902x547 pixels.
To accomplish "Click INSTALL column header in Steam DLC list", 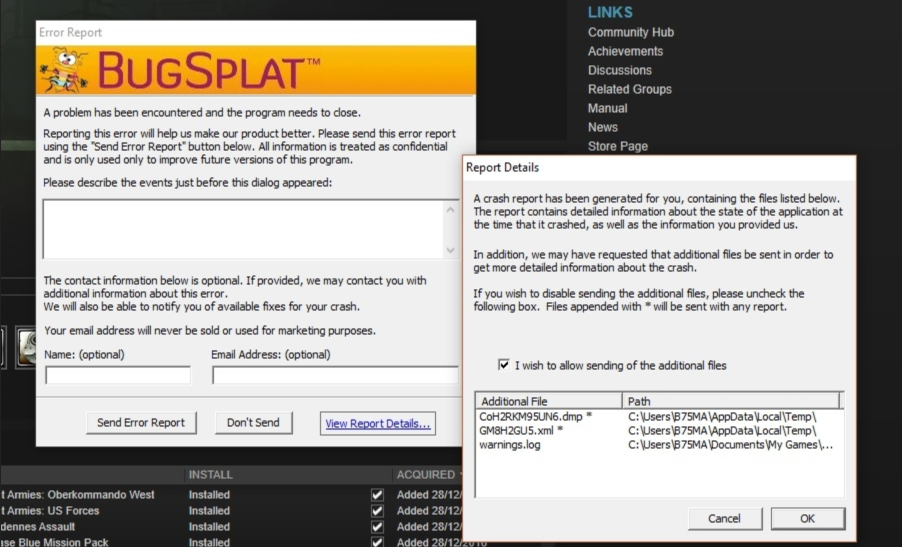I will (x=211, y=475).
